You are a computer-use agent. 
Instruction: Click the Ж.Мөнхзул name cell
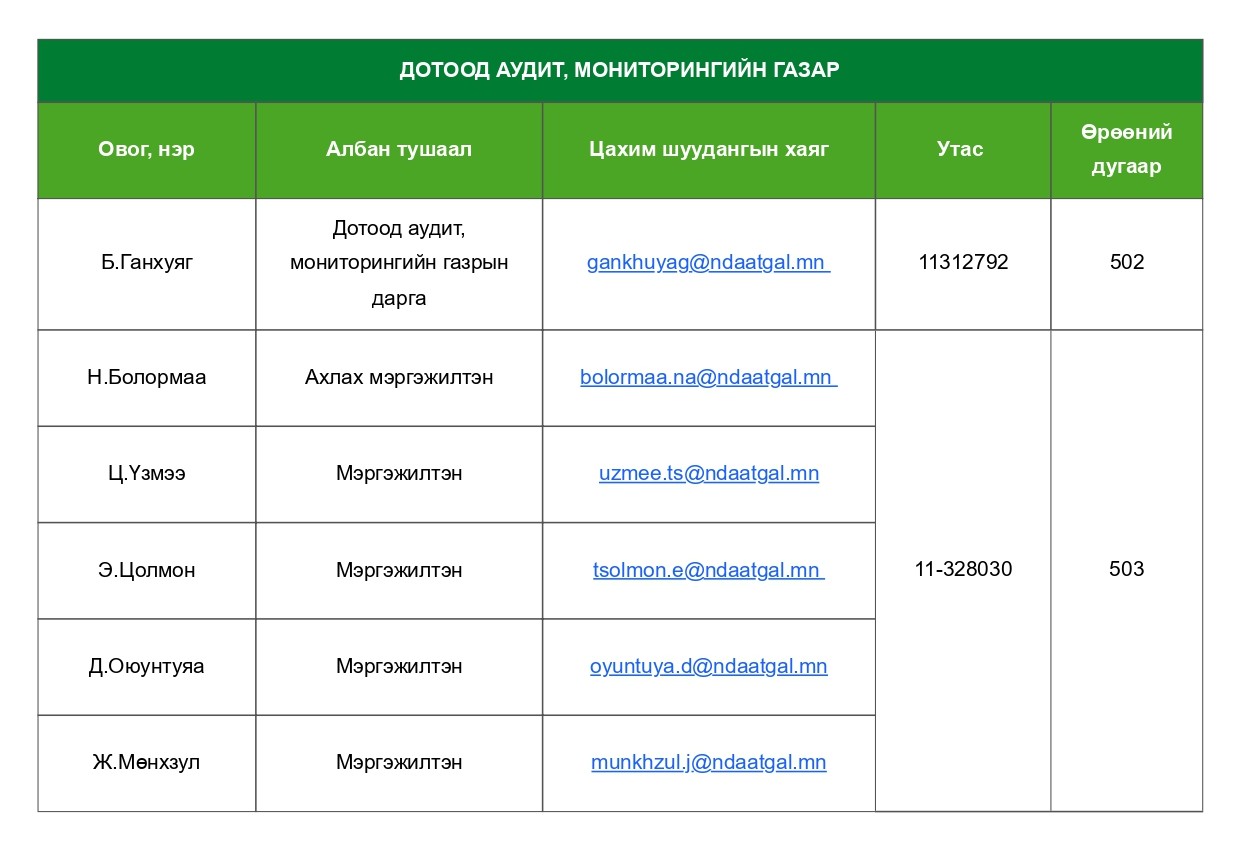(146, 762)
